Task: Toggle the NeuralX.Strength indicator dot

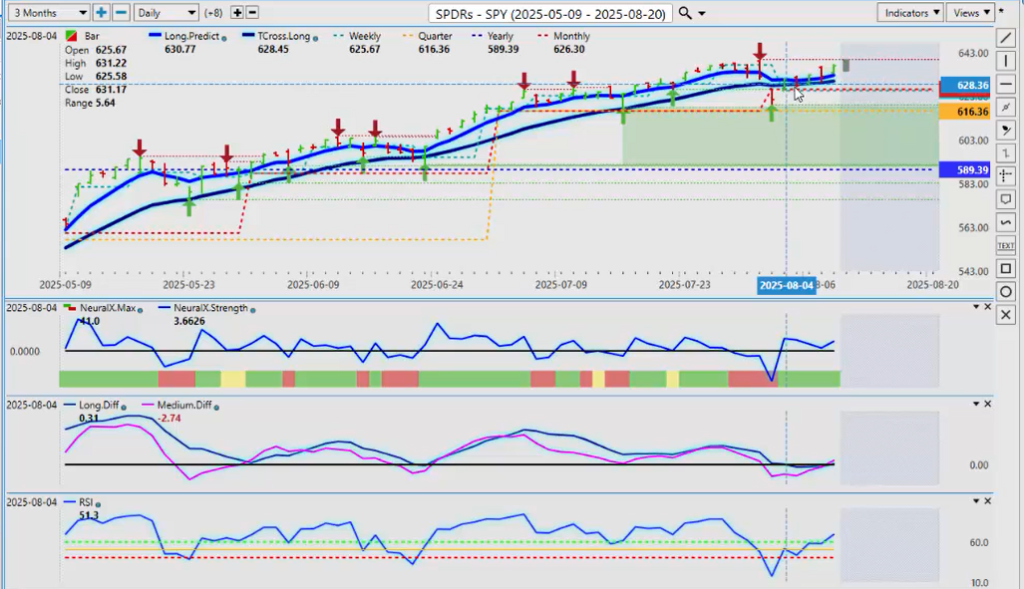Action: 250,309
